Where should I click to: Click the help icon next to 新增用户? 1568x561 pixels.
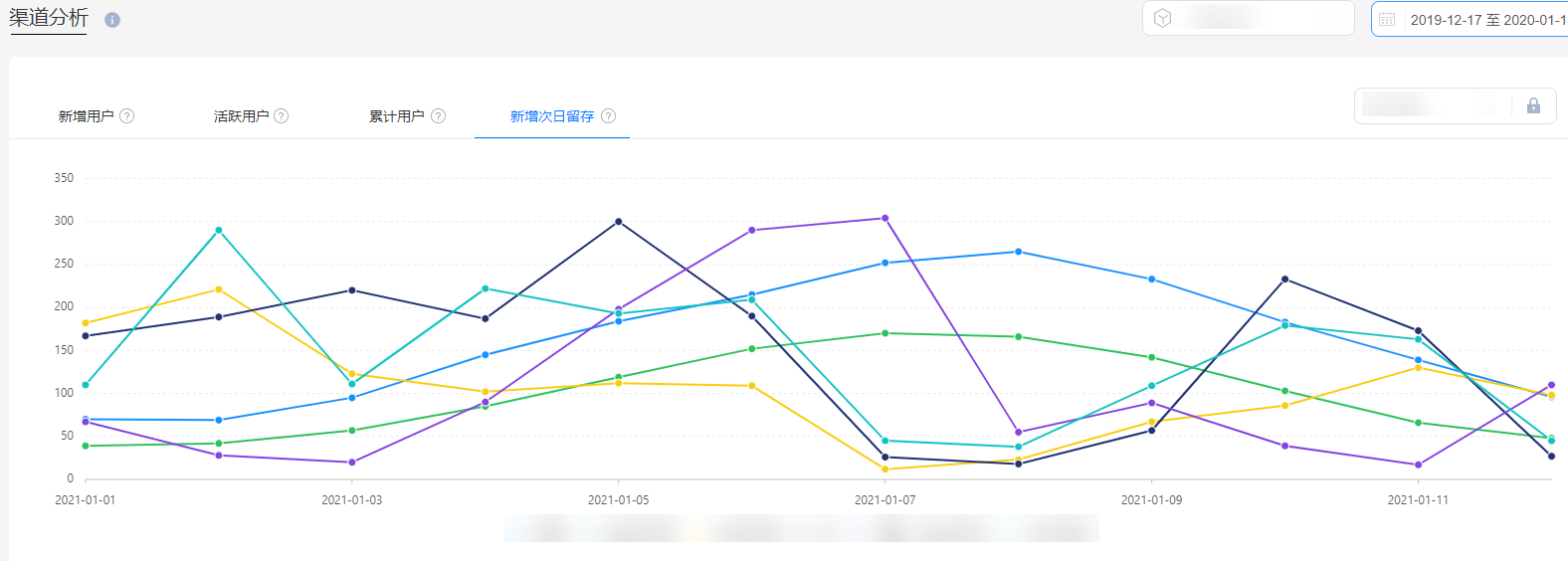(127, 116)
